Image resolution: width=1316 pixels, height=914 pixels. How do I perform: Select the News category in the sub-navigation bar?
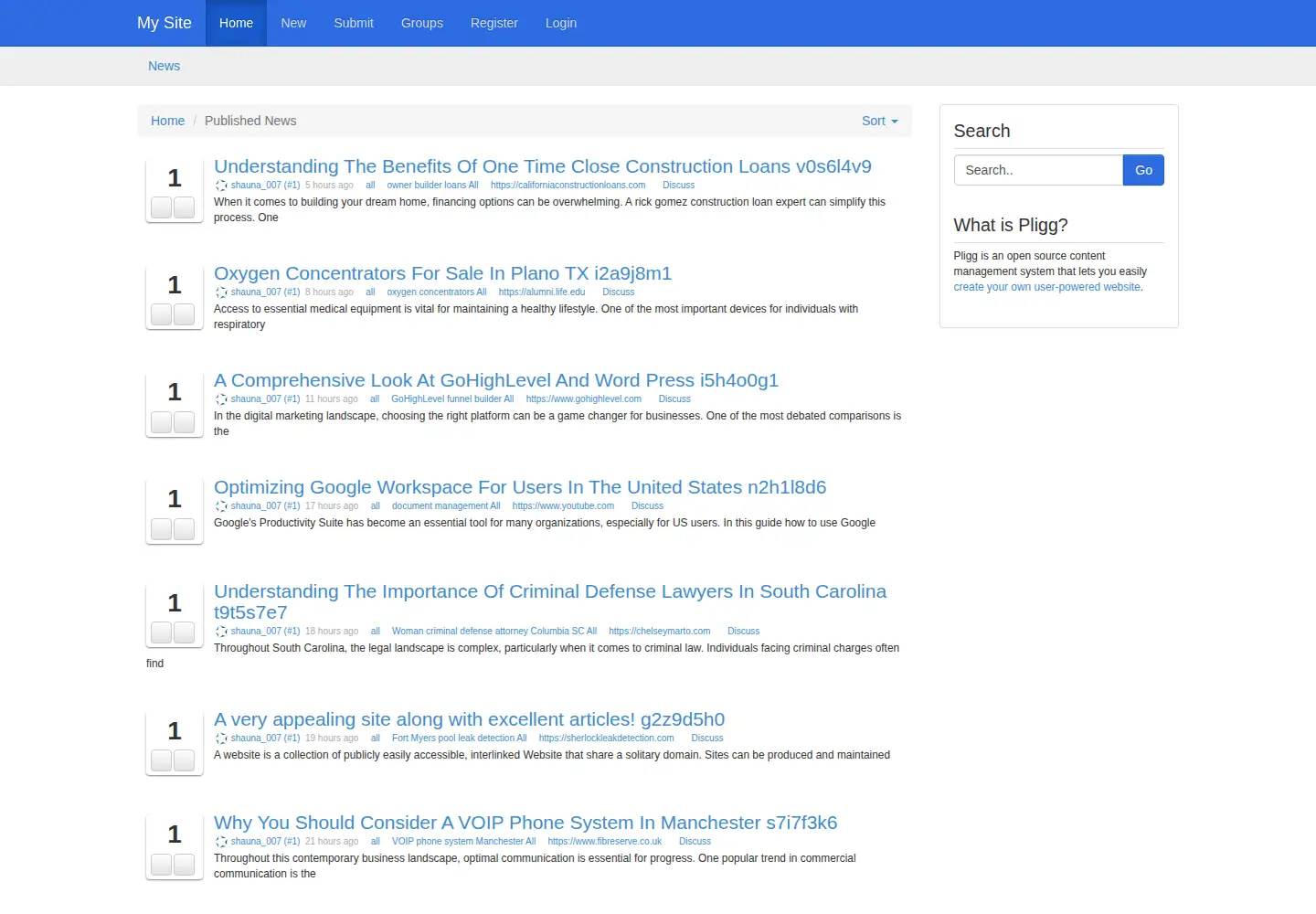(164, 66)
